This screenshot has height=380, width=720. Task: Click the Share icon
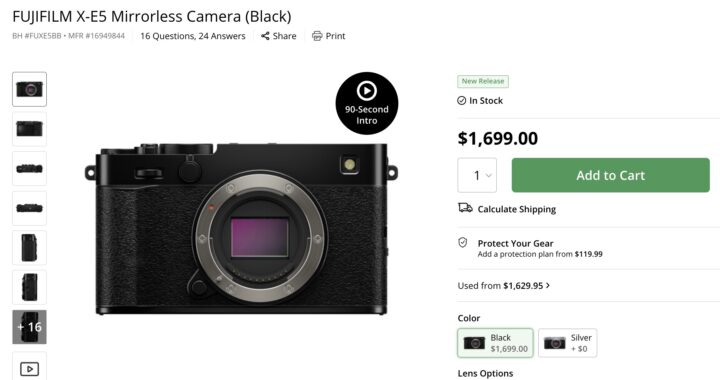(x=265, y=36)
